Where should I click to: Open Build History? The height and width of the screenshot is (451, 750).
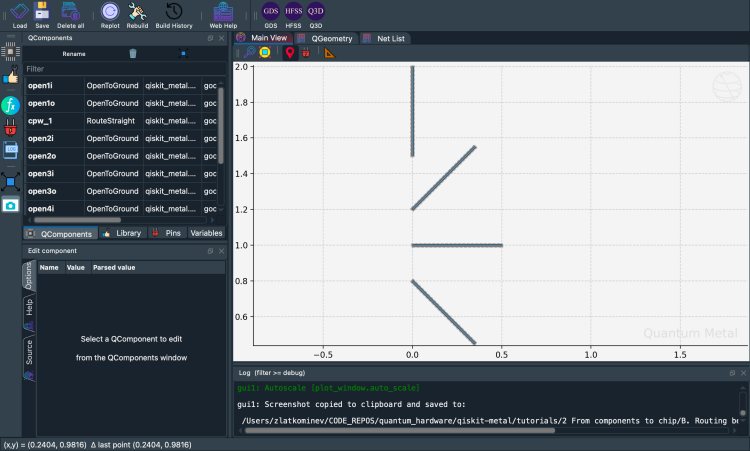click(174, 14)
